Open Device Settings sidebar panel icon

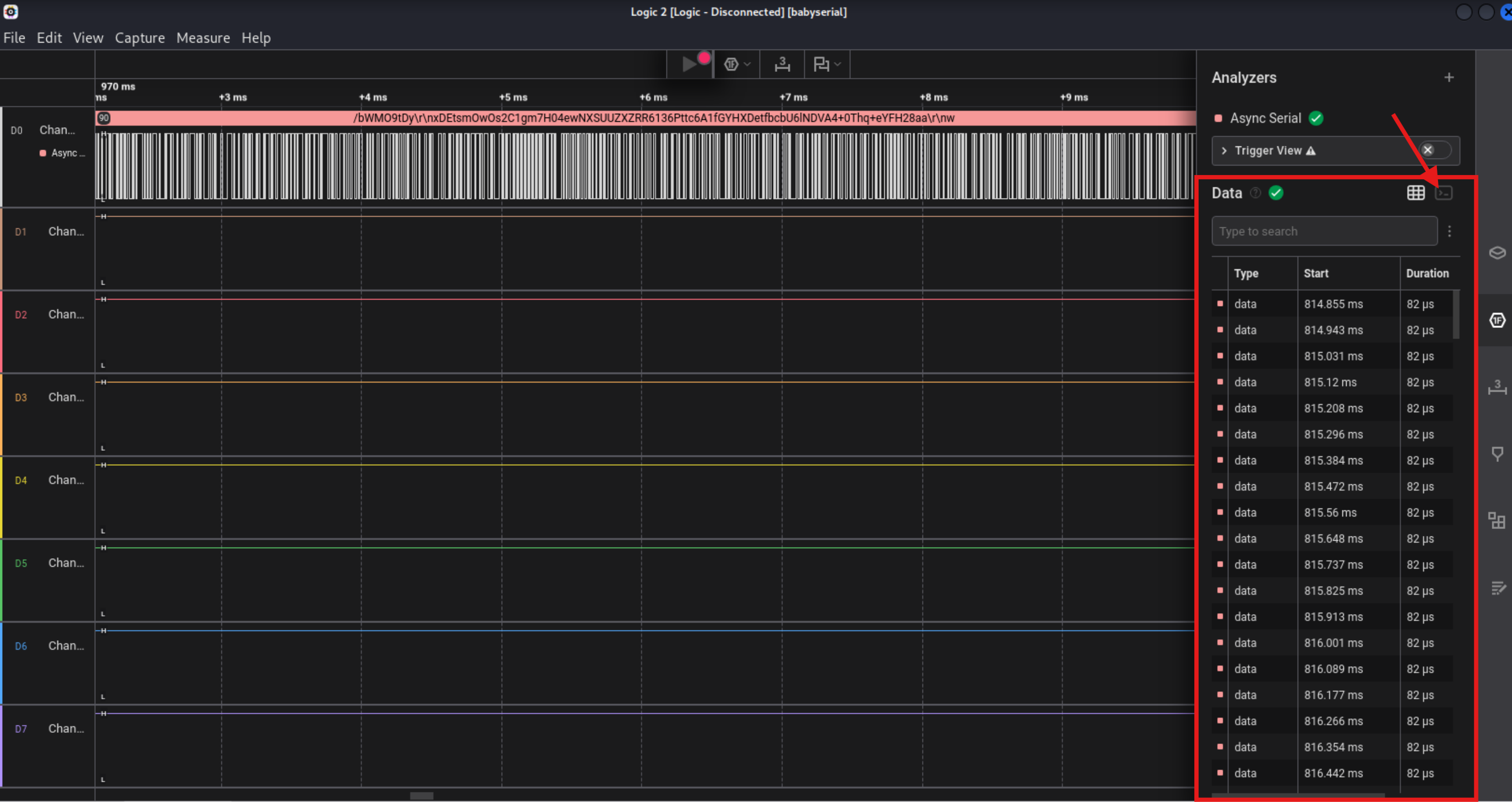pyautogui.click(x=1497, y=253)
